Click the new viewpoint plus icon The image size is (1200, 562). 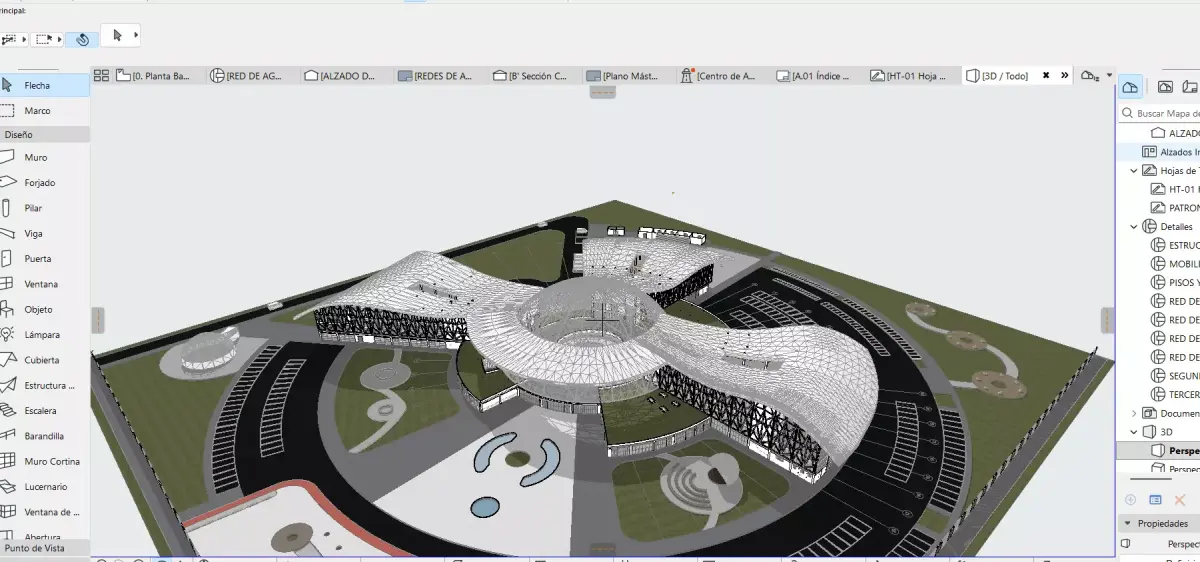[1130, 499]
